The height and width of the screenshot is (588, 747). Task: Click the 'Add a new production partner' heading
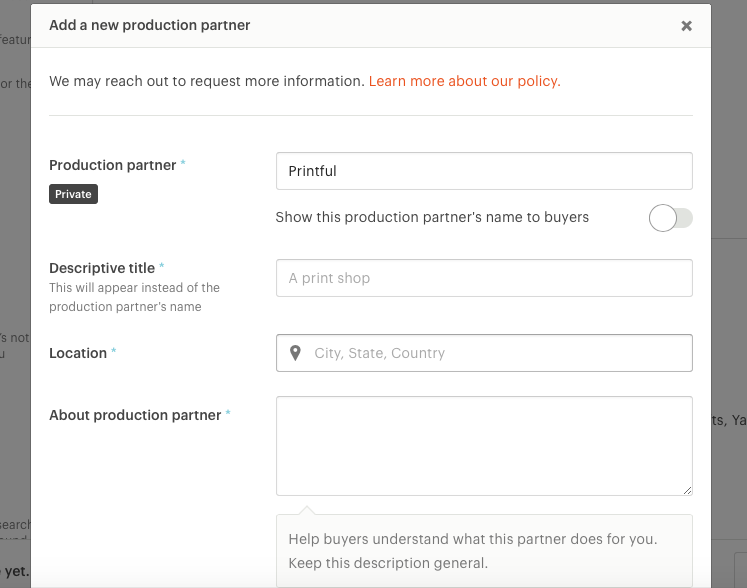click(x=150, y=25)
